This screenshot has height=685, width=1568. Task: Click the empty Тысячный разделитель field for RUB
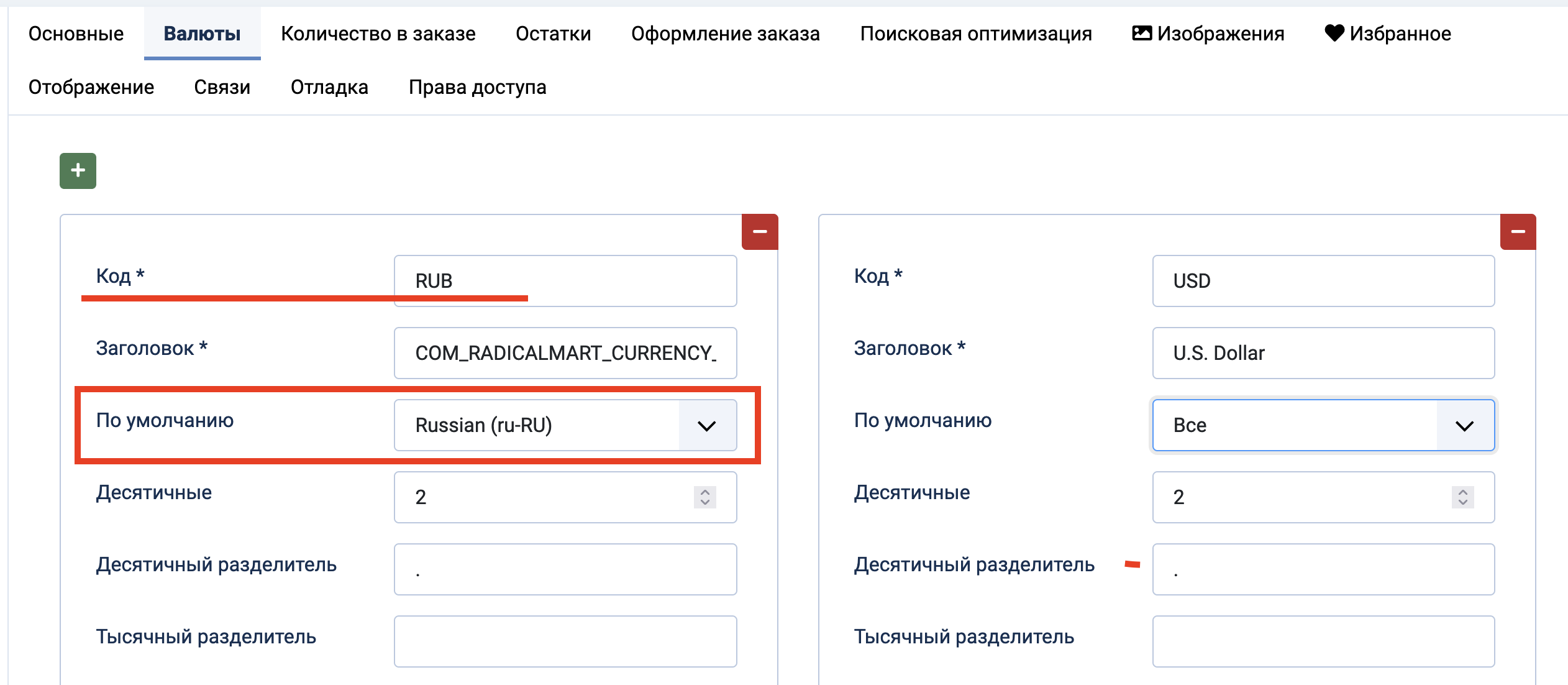[565, 641]
